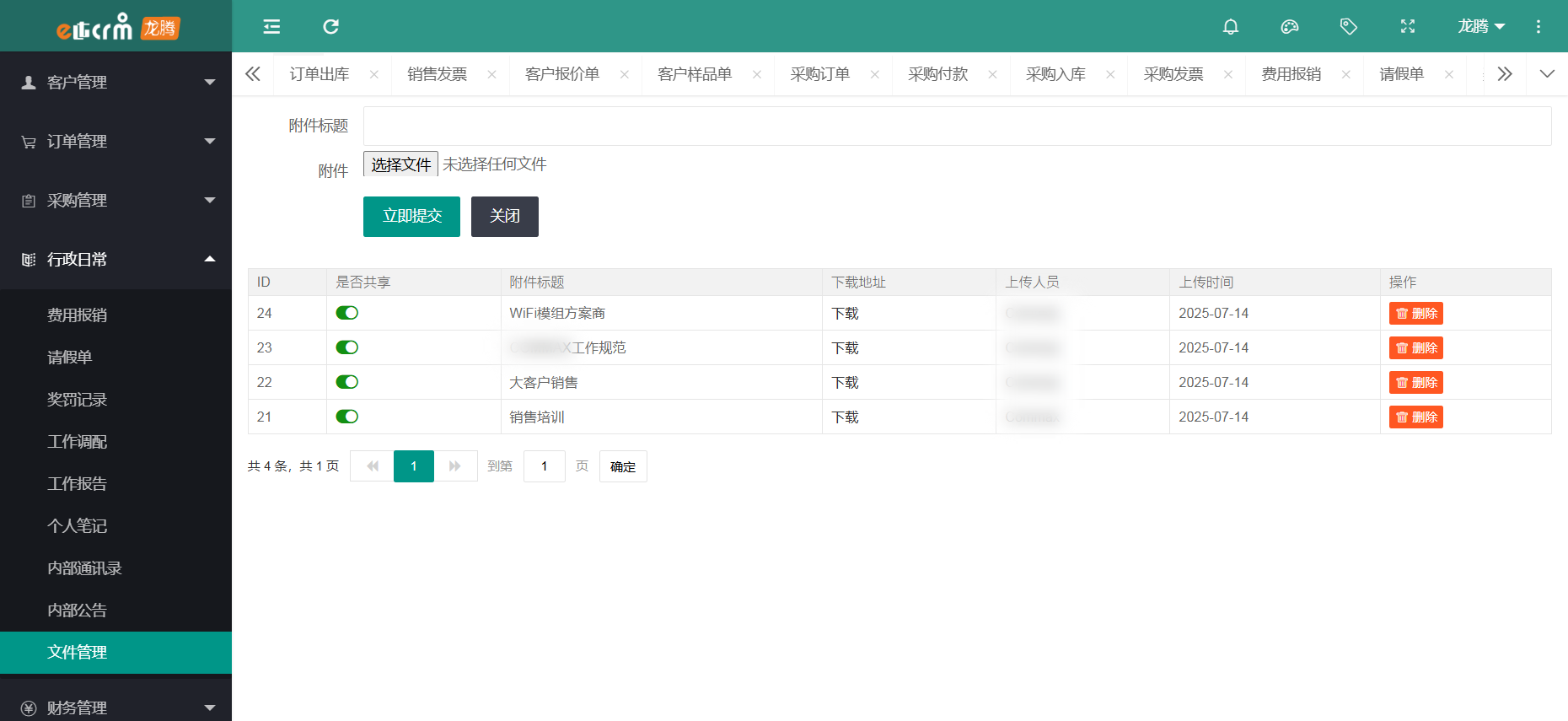Click the 立即提交 submit button
1568x721 pixels.
pos(411,217)
